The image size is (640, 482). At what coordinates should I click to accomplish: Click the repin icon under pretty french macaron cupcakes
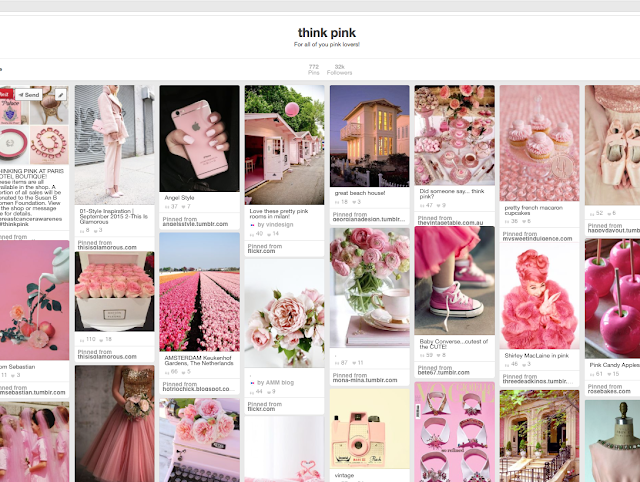[x=507, y=222]
